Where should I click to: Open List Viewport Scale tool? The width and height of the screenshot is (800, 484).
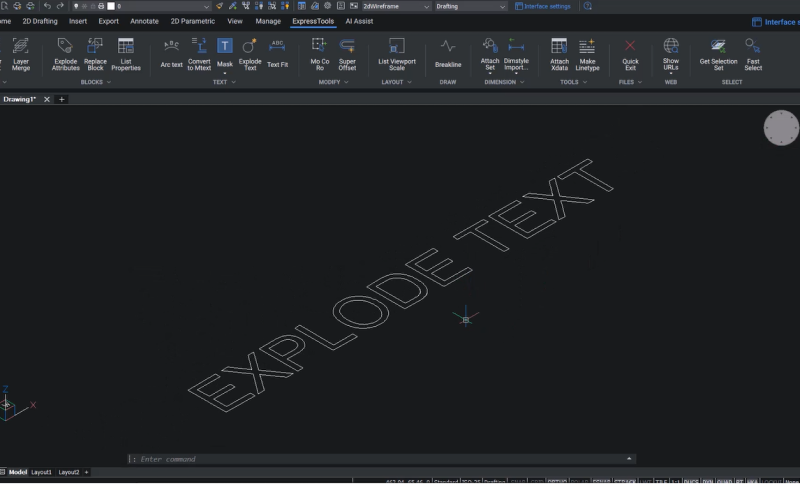tap(397, 54)
